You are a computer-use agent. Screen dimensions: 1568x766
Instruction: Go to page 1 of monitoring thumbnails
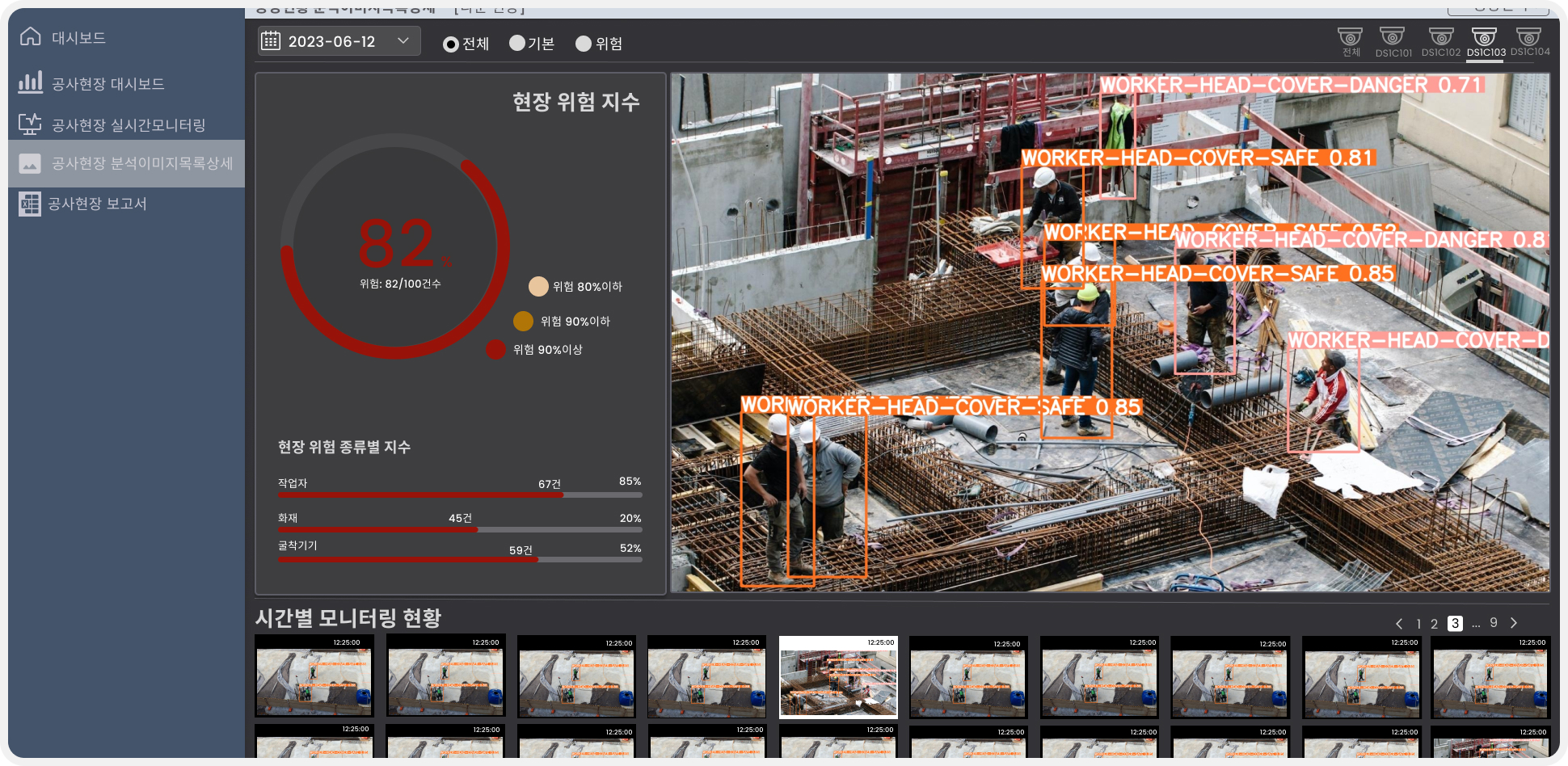tap(1418, 624)
